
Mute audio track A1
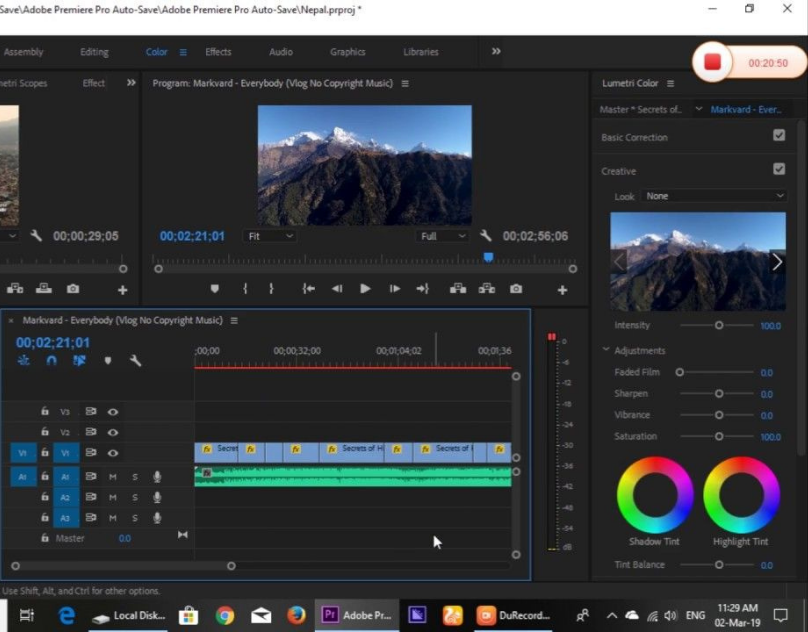click(x=112, y=477)
